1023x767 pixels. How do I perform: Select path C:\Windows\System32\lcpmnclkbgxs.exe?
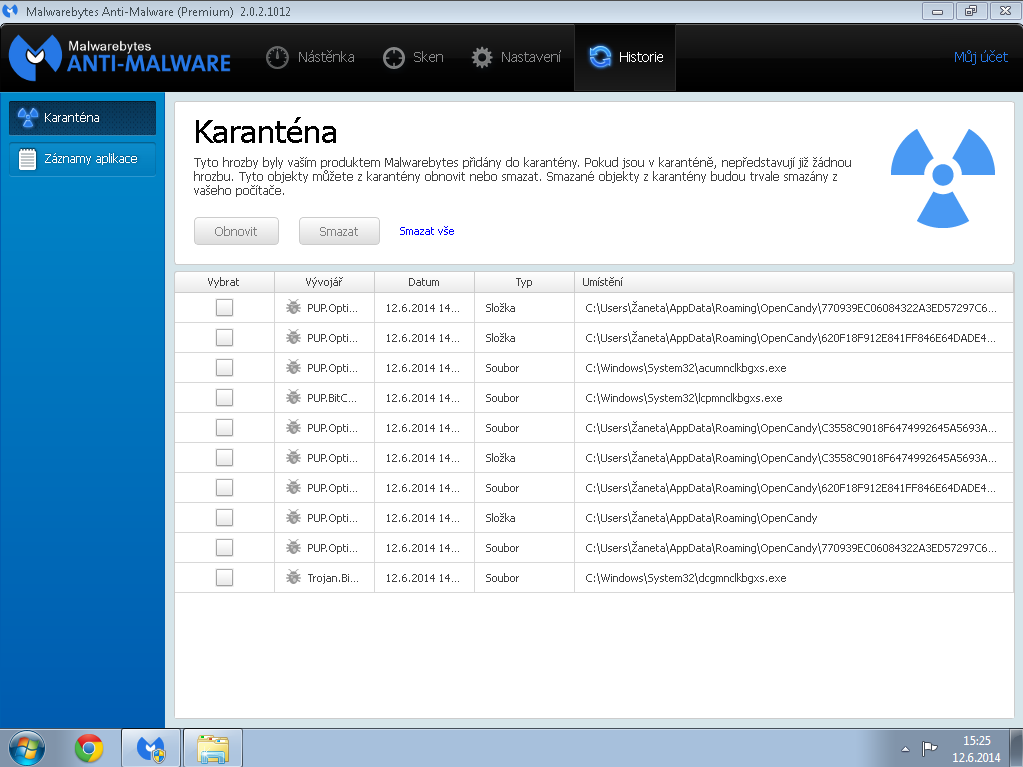(x=684, y=398)
